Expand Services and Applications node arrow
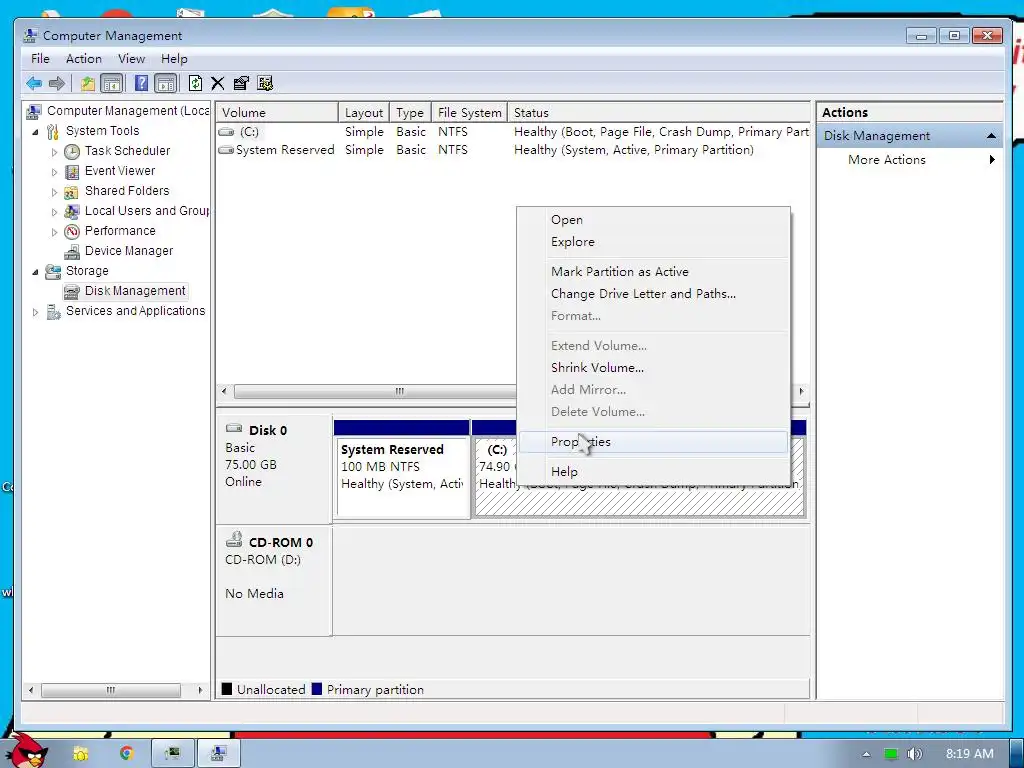 point(35,313)
